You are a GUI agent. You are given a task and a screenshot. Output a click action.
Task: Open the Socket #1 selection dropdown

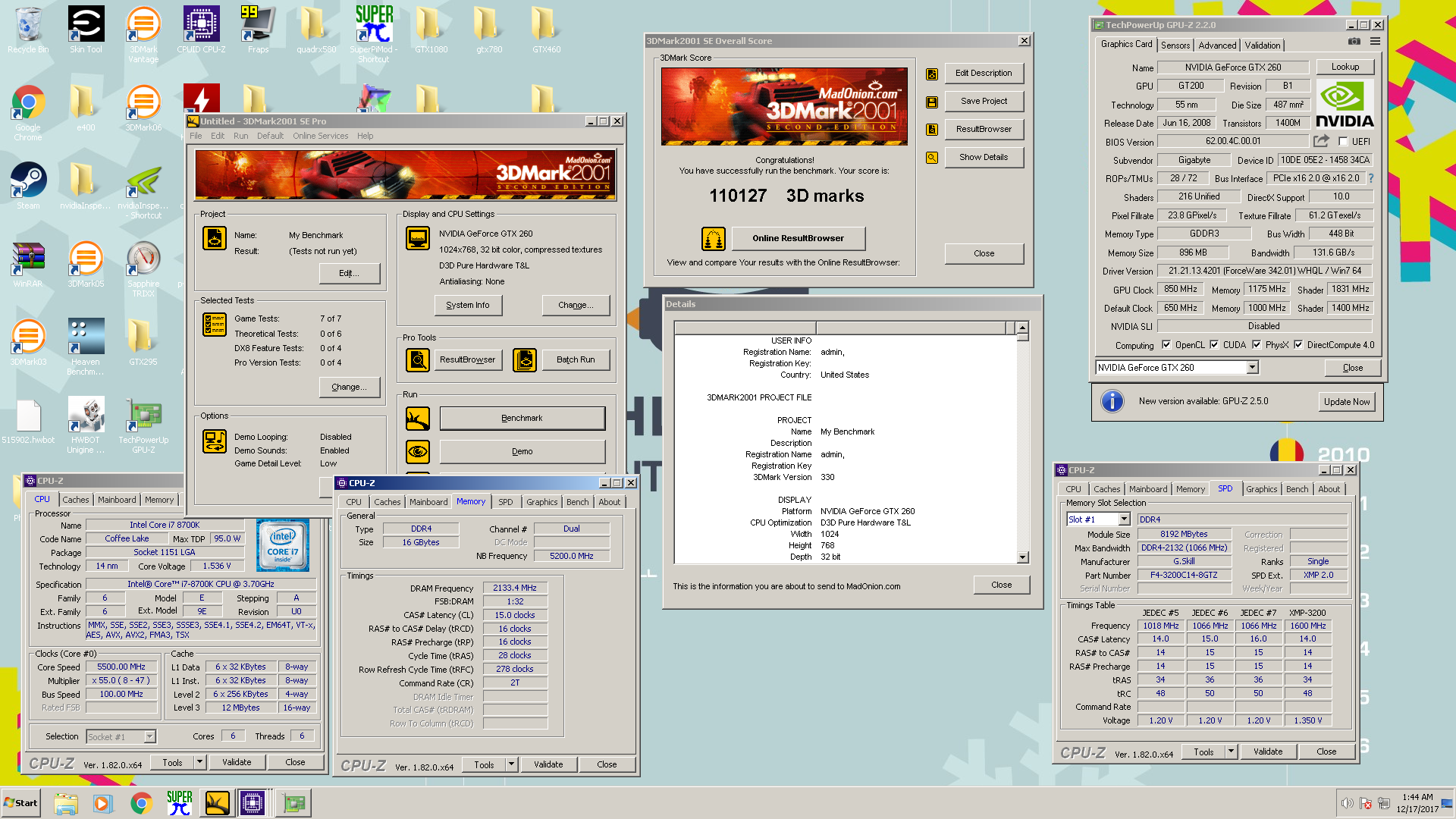(149, 737)
